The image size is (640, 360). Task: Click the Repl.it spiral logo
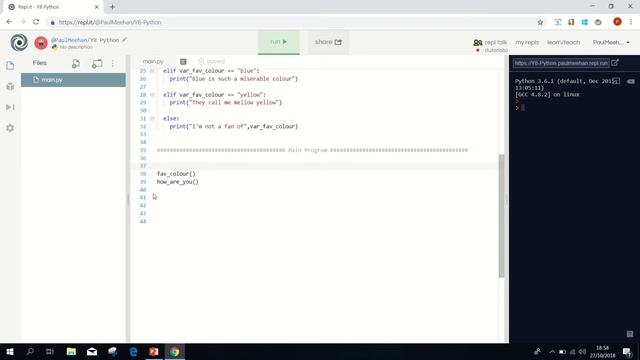19,42
